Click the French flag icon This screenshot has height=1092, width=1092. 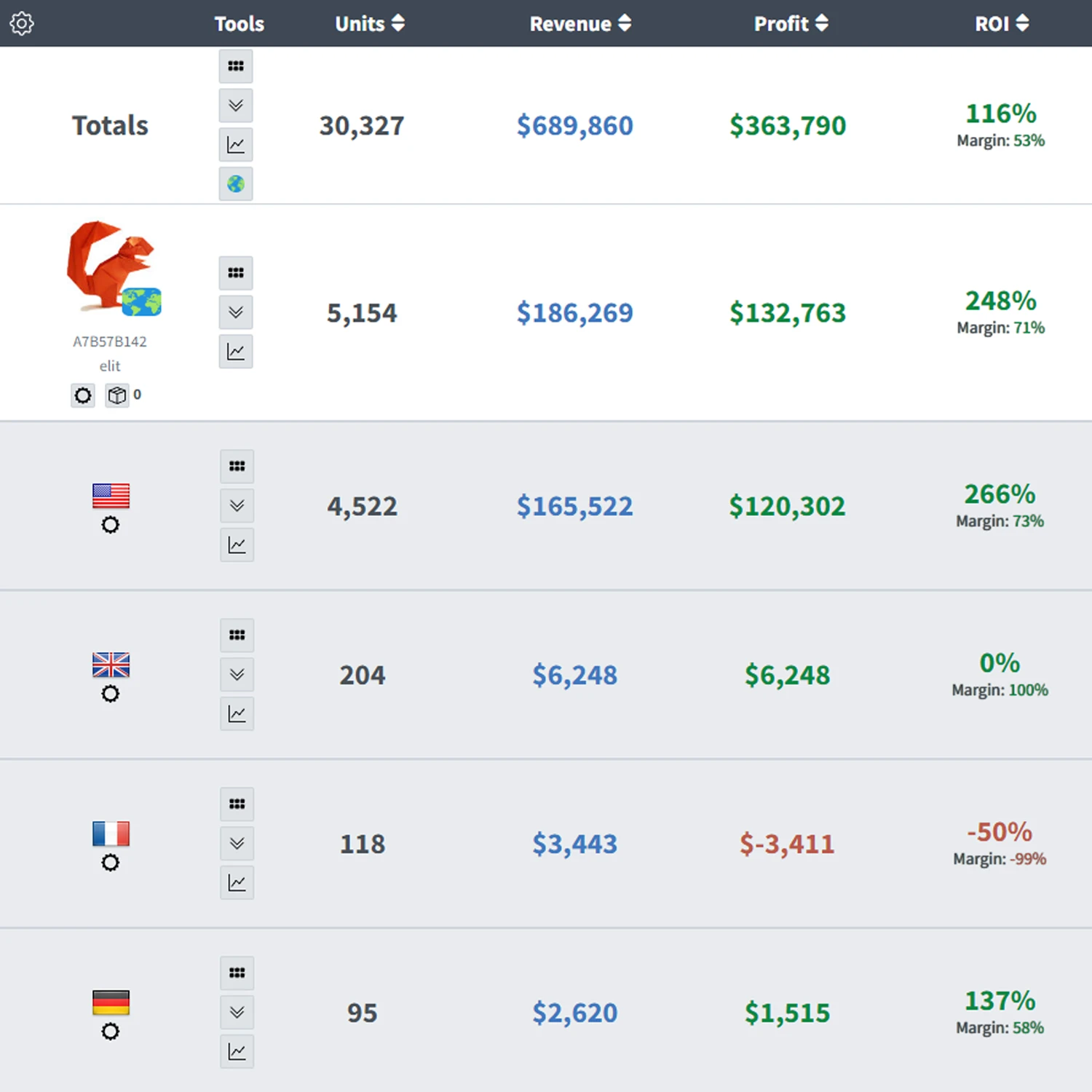click(111, 834)
